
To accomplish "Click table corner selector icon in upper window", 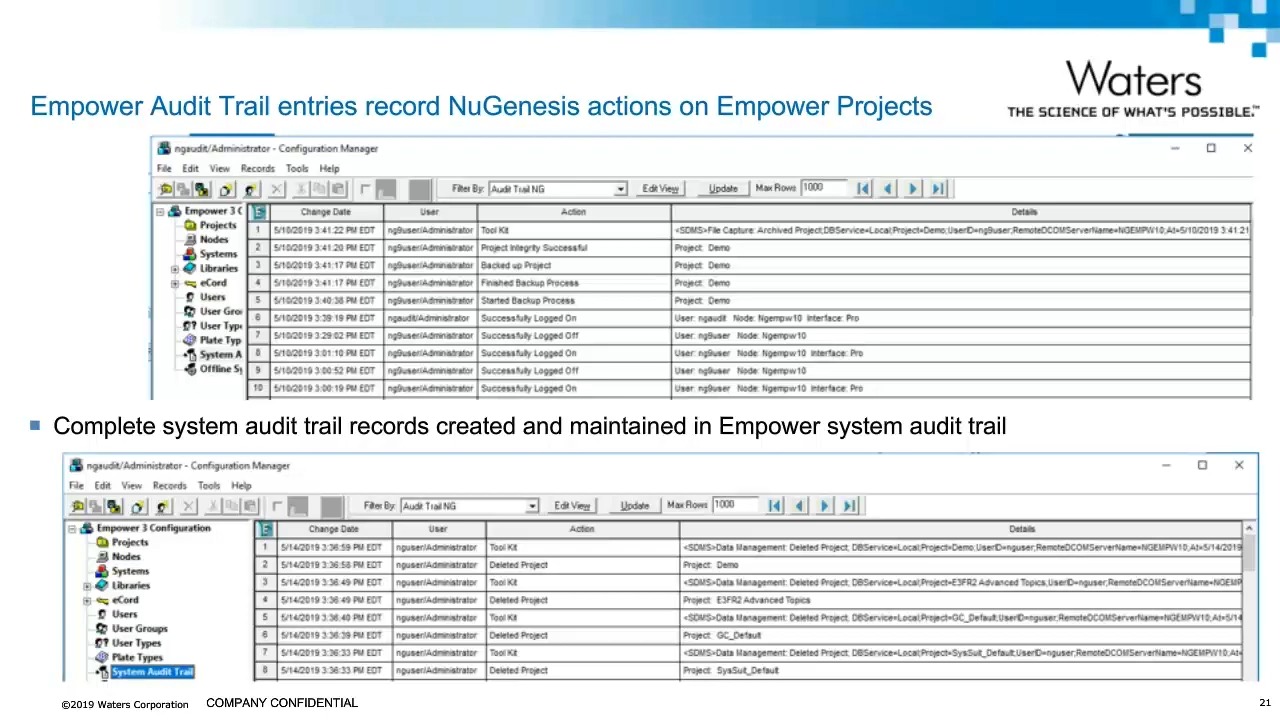I will click(x=258, y=212).
